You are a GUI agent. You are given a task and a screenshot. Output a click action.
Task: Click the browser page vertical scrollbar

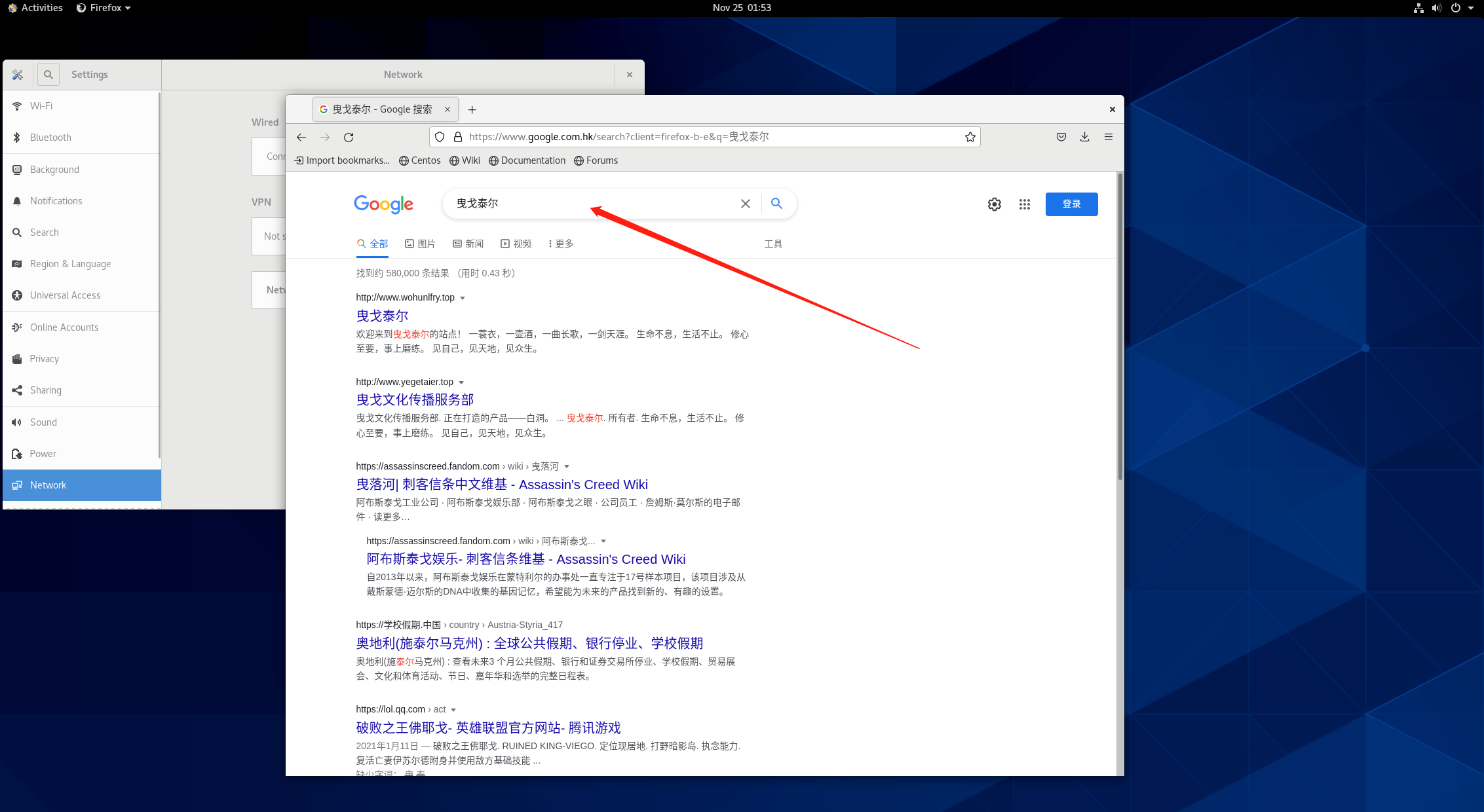1120,327
